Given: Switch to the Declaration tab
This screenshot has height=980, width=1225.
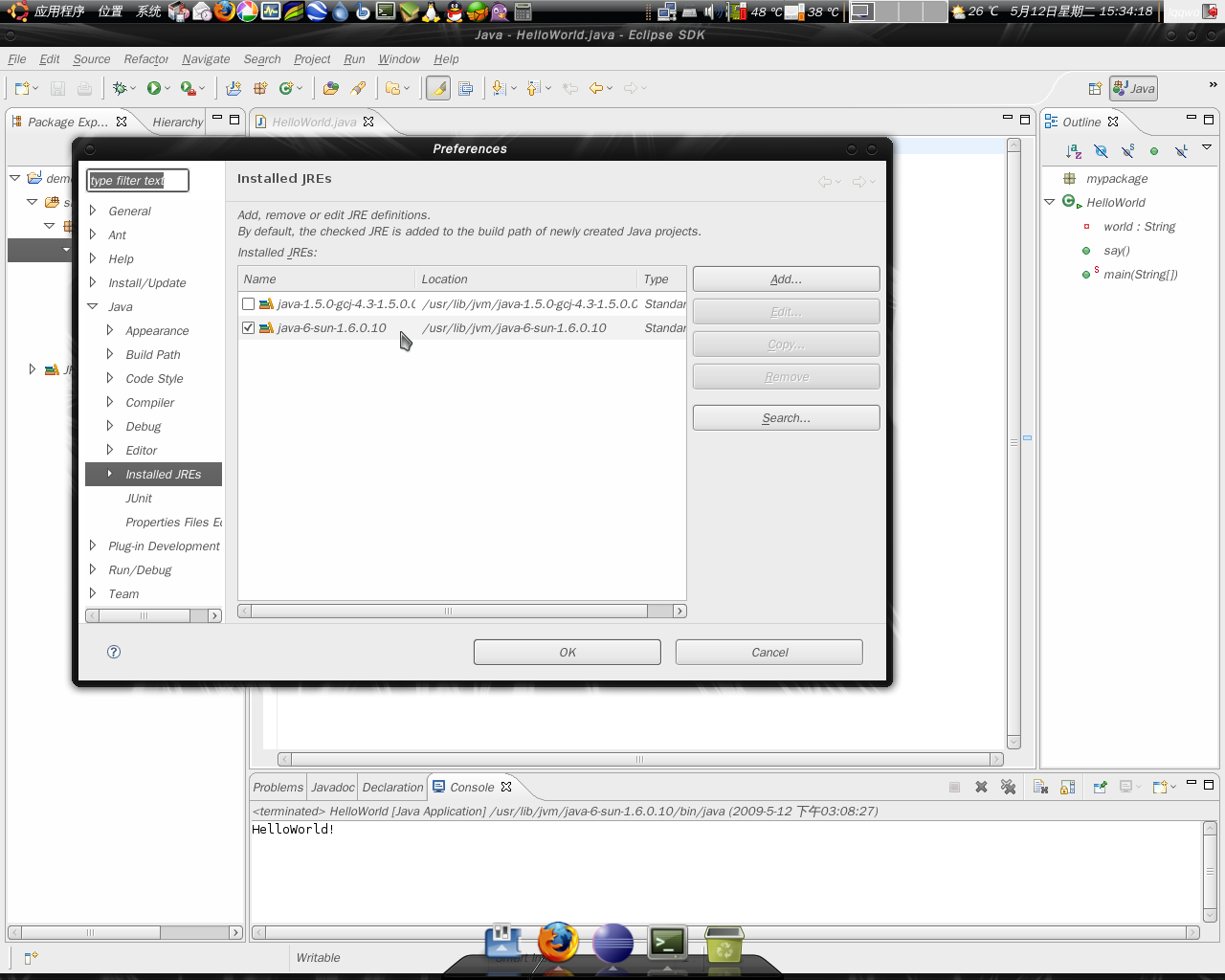Looking at the screenshot, I should click(392, 787).
